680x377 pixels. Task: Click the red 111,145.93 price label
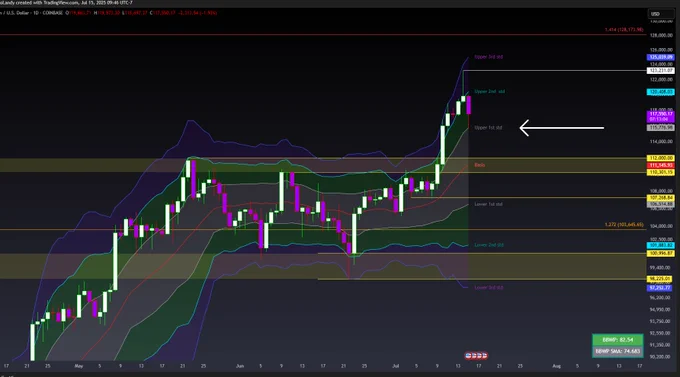(x=660, y=165)
